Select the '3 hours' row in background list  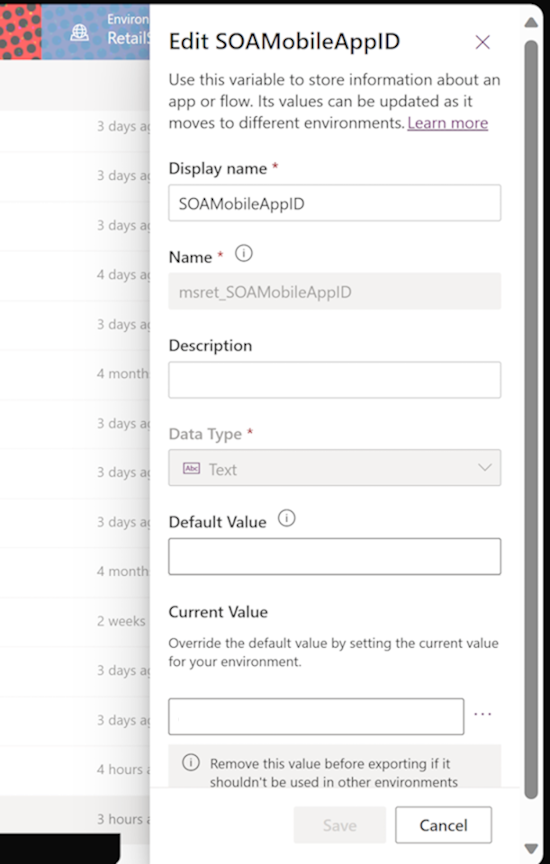pyautogui.click(x=74, y=819)
